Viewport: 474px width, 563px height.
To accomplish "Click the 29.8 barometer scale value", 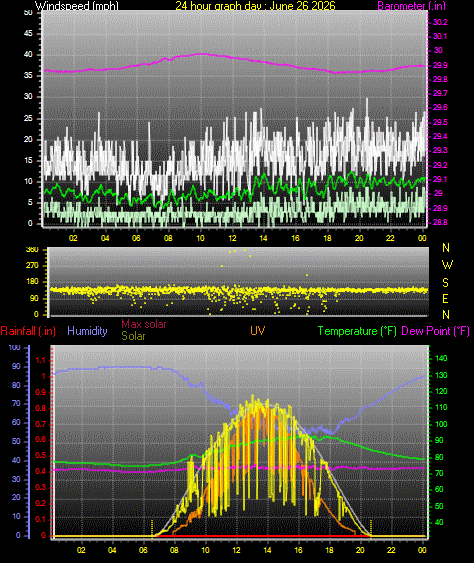I will tap(440, 79).
